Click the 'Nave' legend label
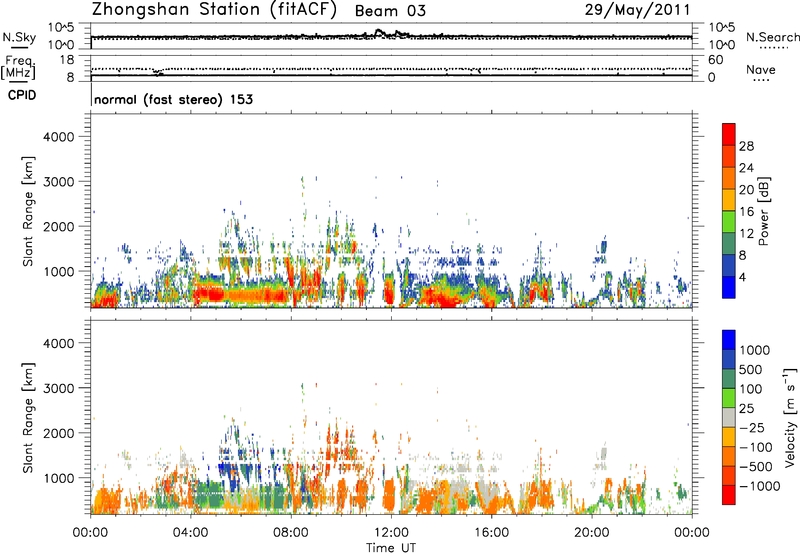800x554 pixels. 761,70
